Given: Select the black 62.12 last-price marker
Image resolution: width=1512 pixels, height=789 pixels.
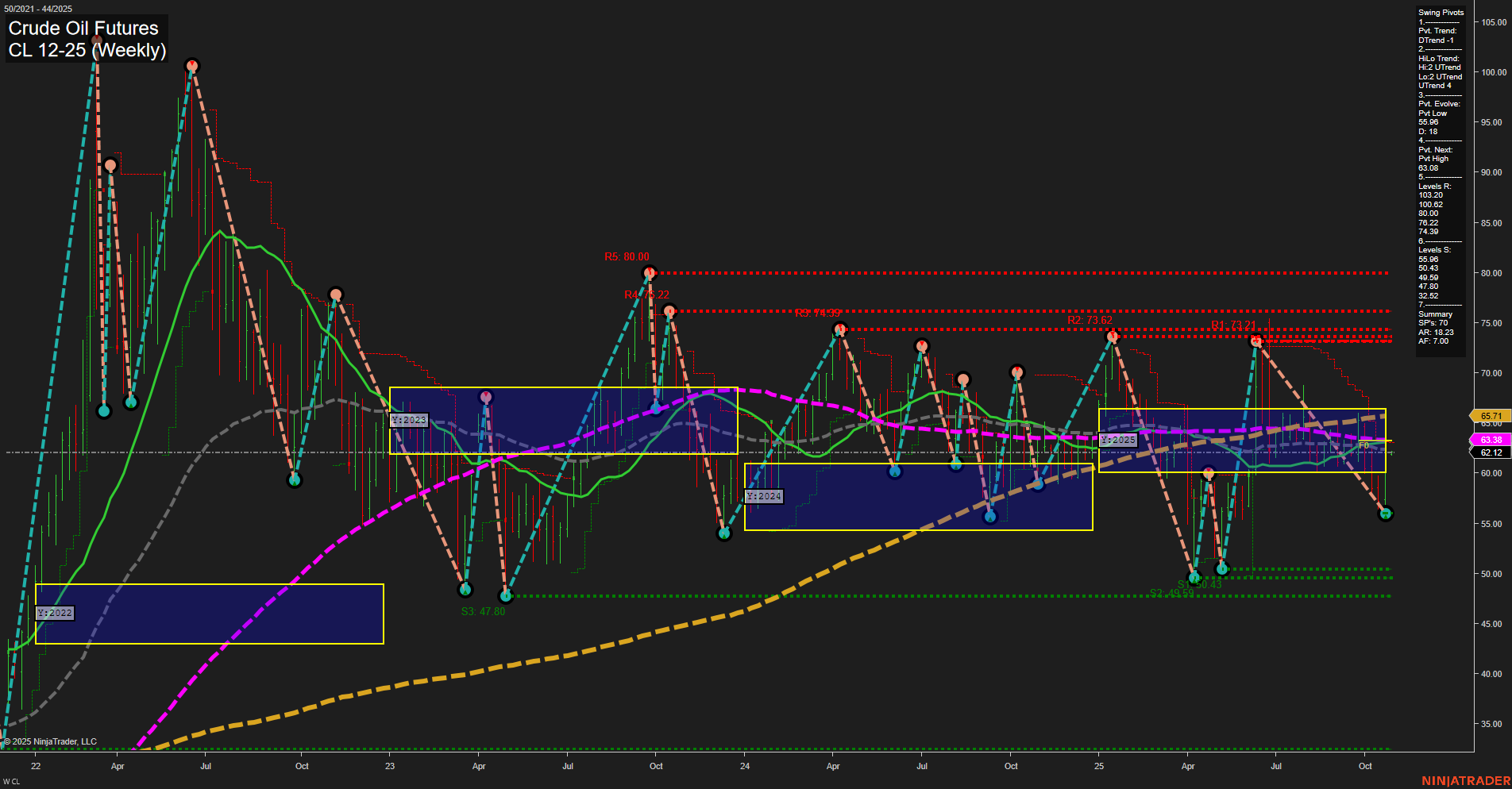Looking at the screenshot, I should click(x=1491, y=453).
